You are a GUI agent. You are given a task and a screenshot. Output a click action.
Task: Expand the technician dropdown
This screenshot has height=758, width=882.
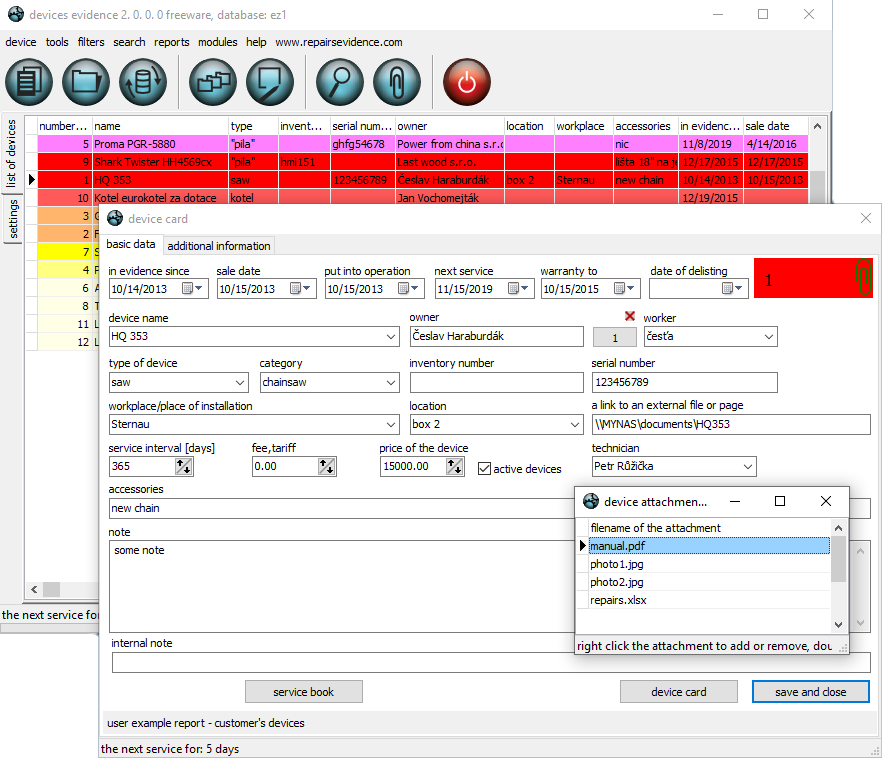[x=748, y=467]
